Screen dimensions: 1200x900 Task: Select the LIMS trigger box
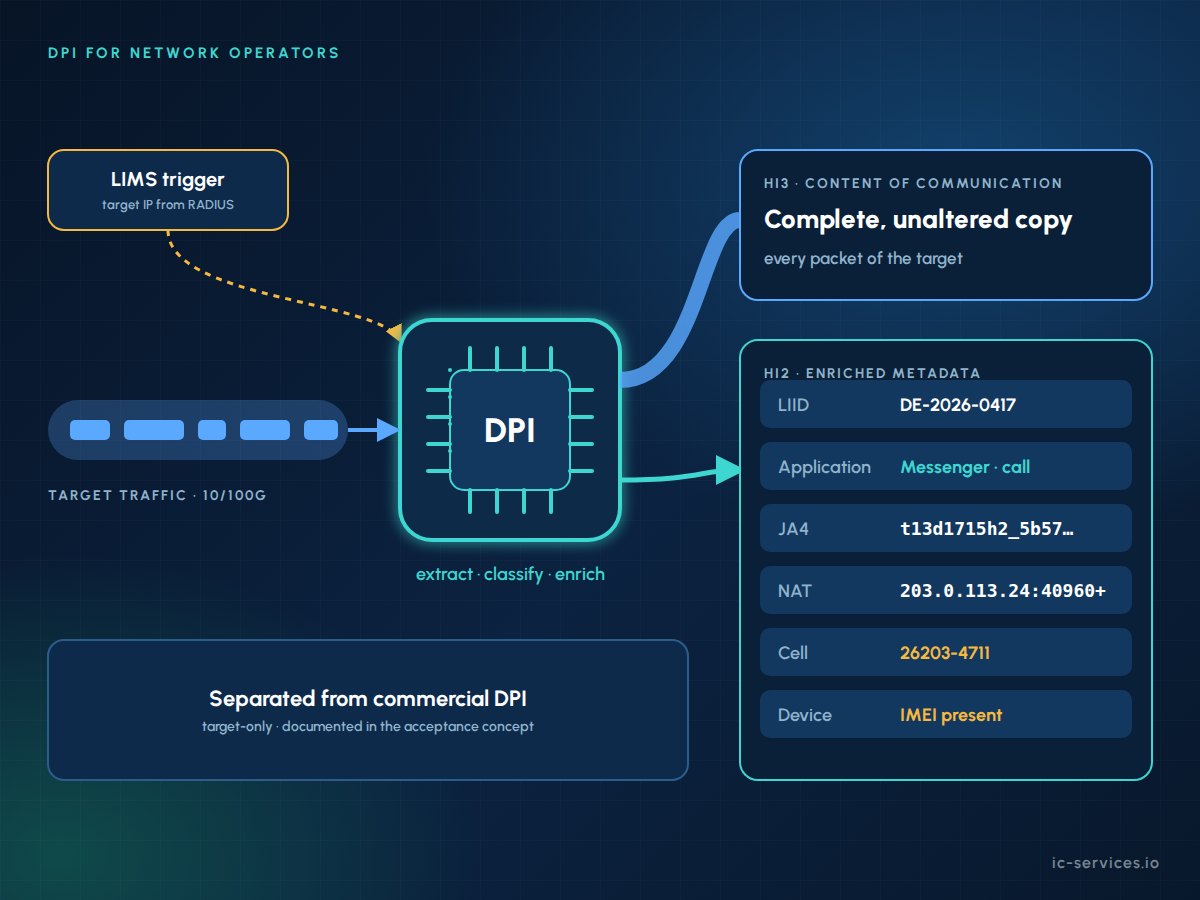[x=168, y=190]
